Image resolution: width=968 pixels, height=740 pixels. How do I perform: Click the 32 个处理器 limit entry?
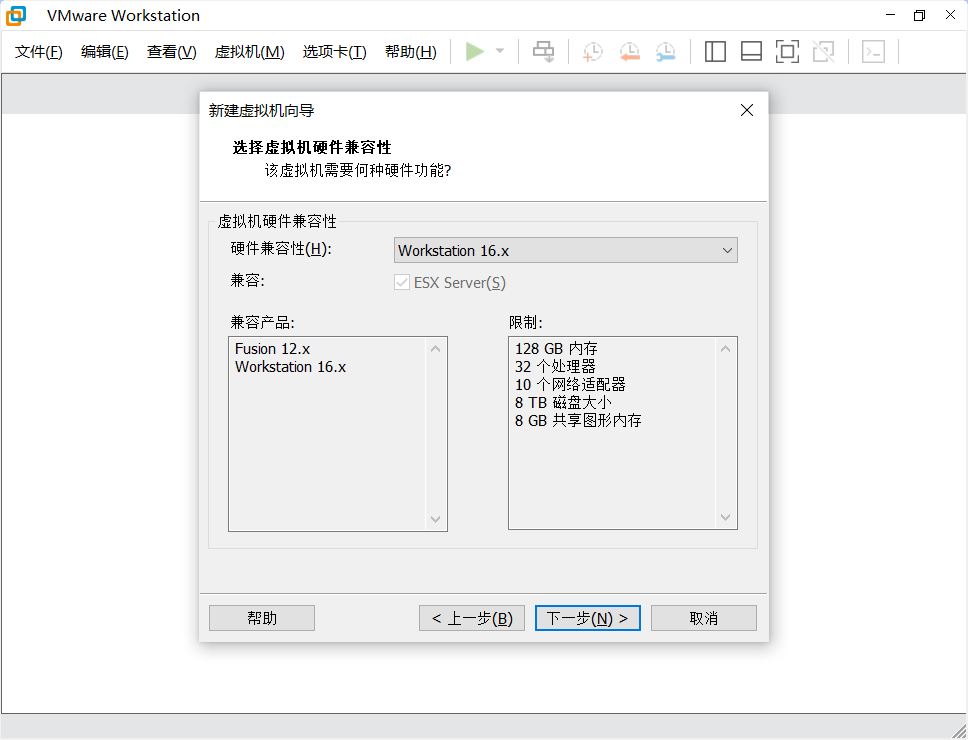pyautogui.click(x=555, y=367)
